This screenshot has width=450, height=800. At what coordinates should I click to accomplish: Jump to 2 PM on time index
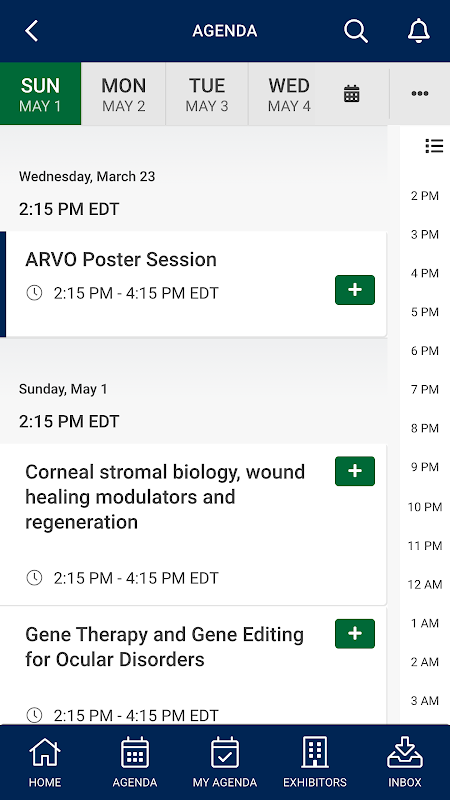[x=424, y=195]
